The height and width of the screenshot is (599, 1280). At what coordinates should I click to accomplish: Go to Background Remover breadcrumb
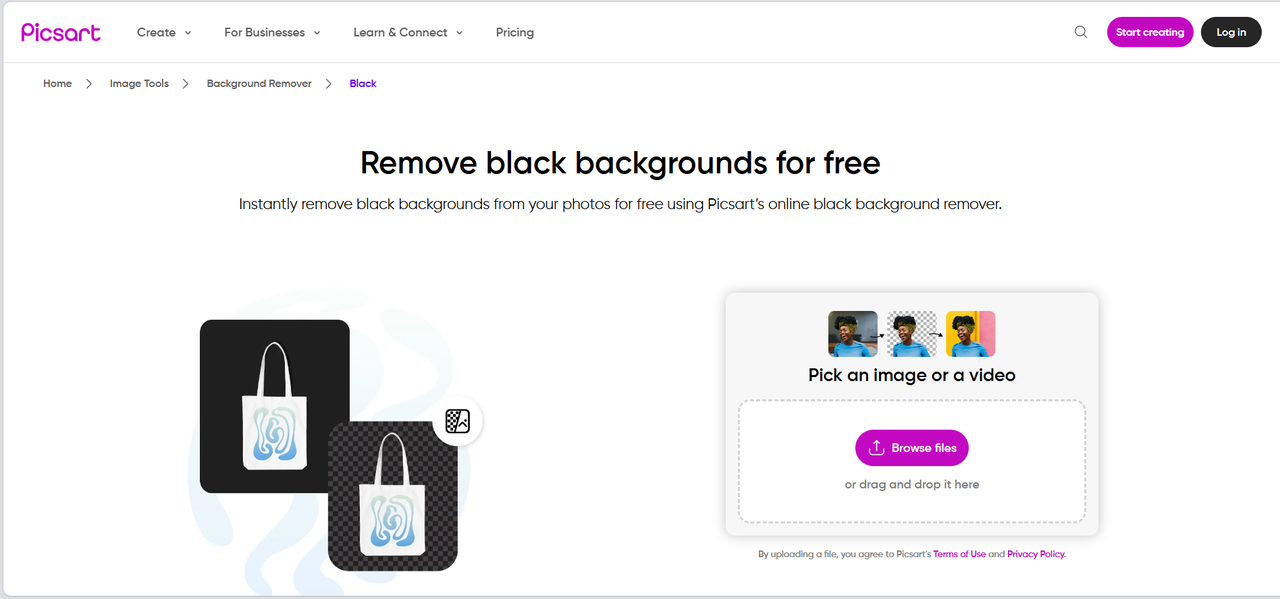[259, 84]
